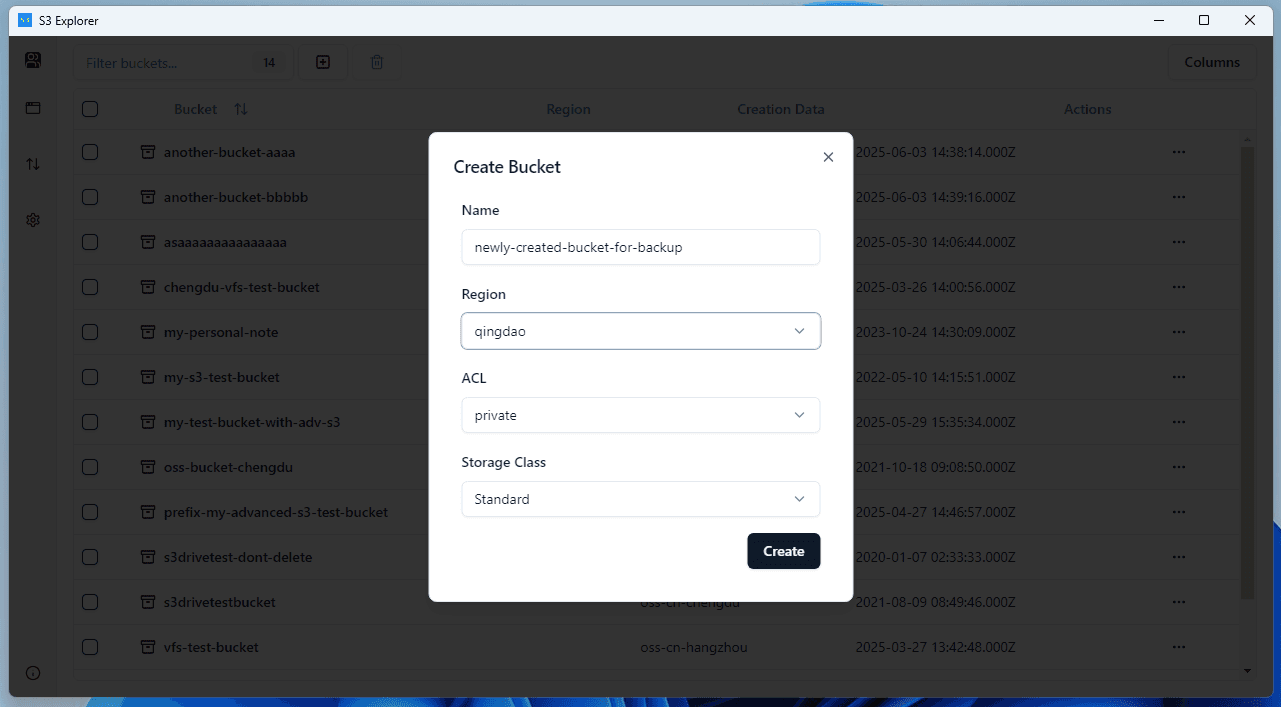This screenshot has height=707, width=1281.
Task: Open the settings gear in the sidebar
Action: [32, 220]
